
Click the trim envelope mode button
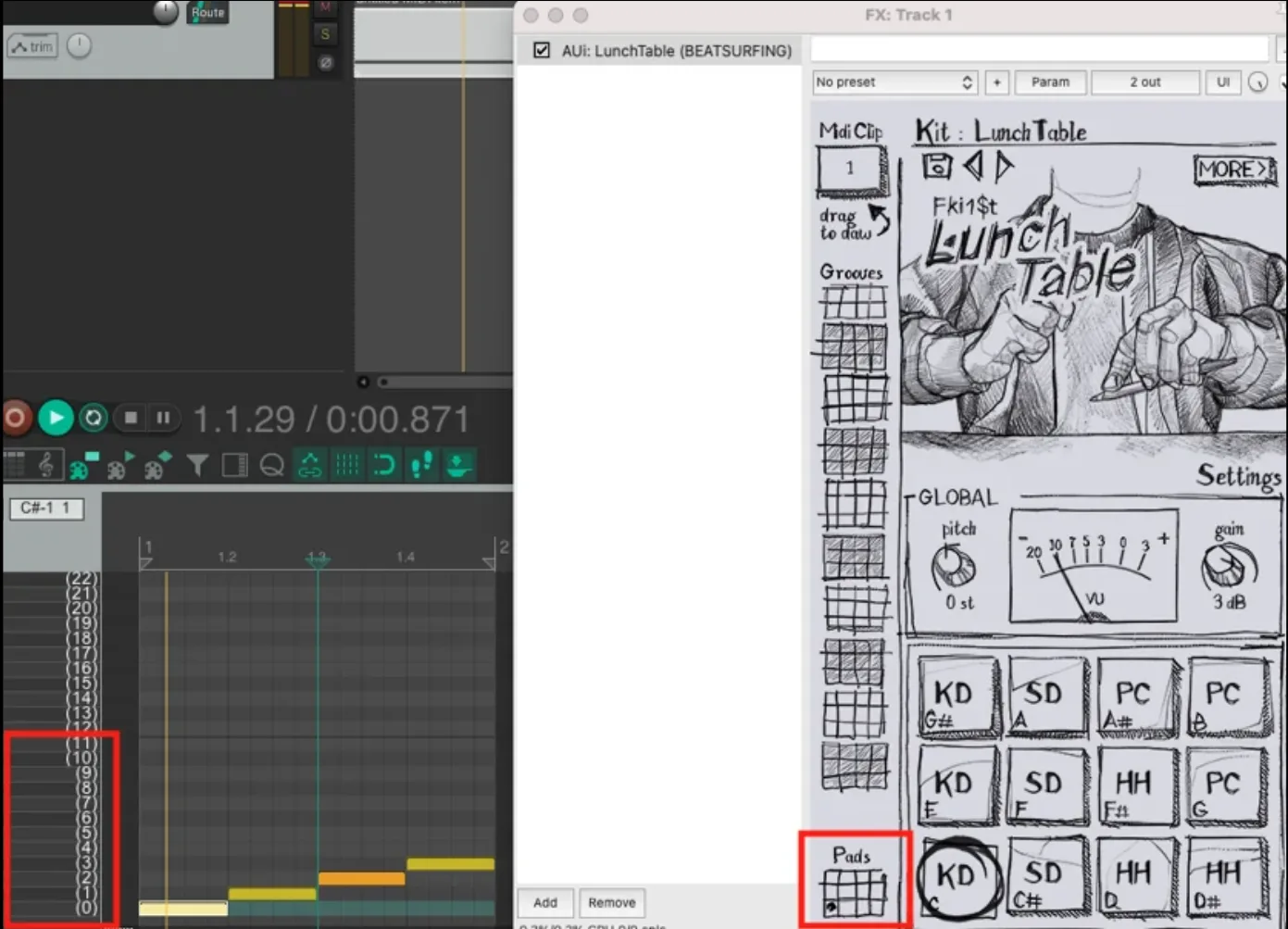(x=32, y=46)
